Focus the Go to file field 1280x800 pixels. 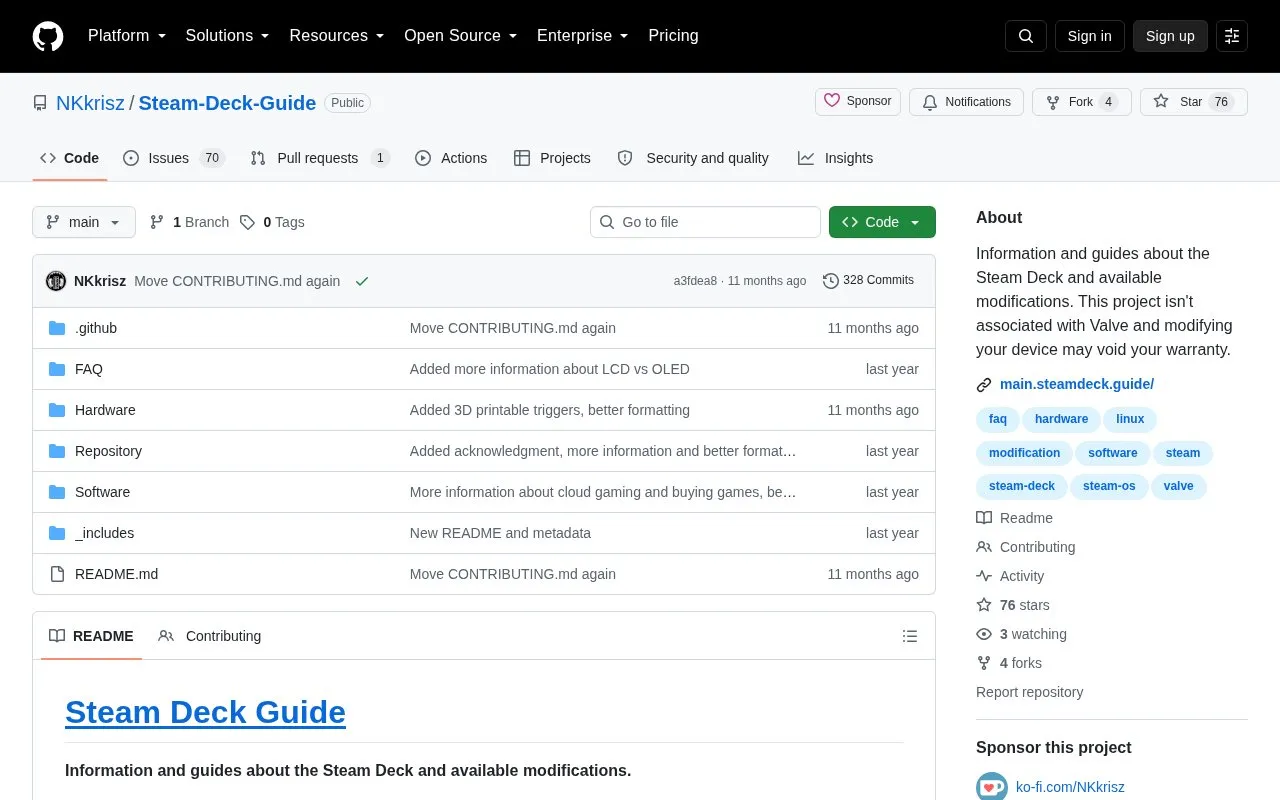click(x=705, y=222)
